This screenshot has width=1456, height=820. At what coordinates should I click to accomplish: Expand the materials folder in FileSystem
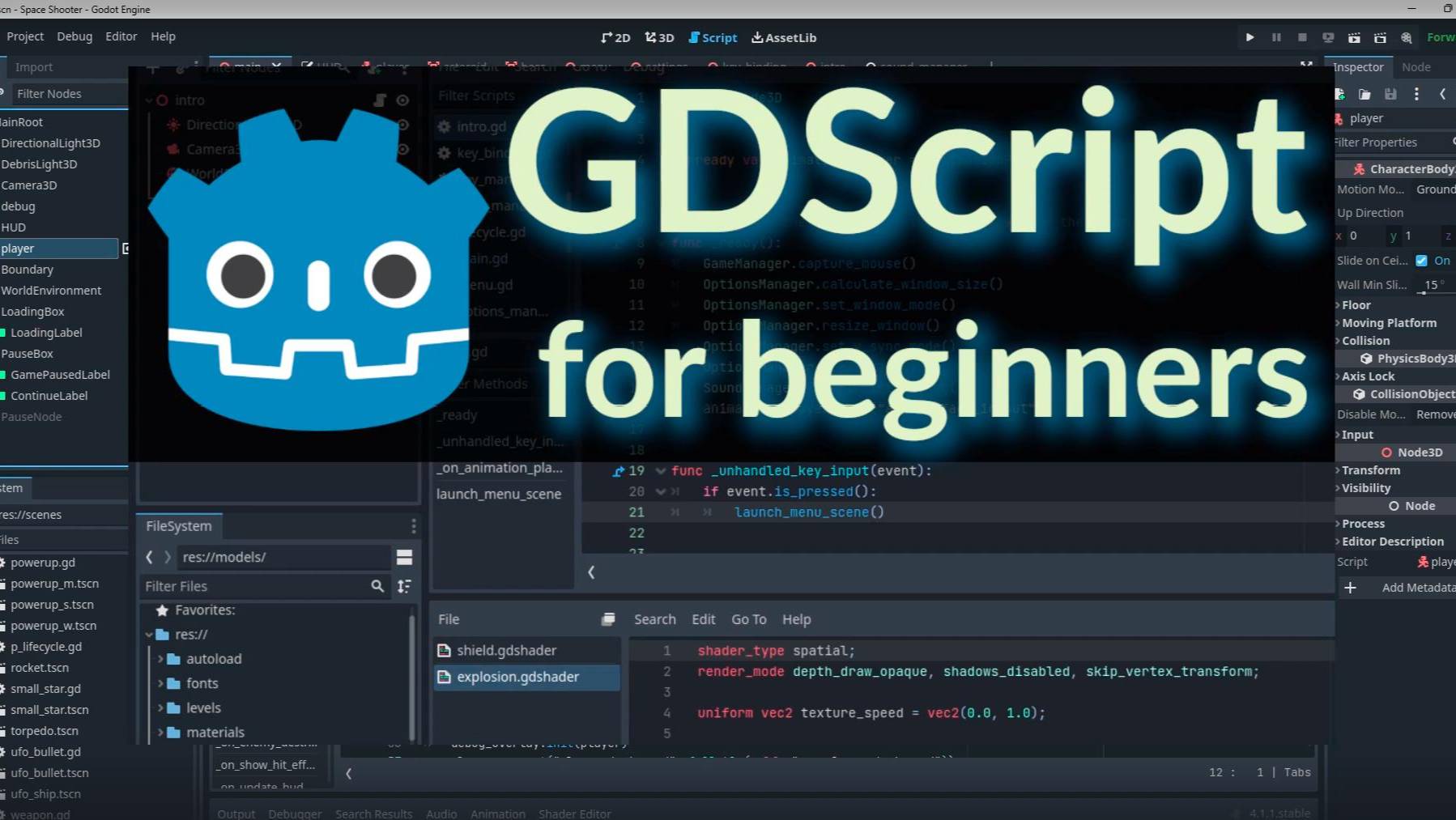(162, 732)
